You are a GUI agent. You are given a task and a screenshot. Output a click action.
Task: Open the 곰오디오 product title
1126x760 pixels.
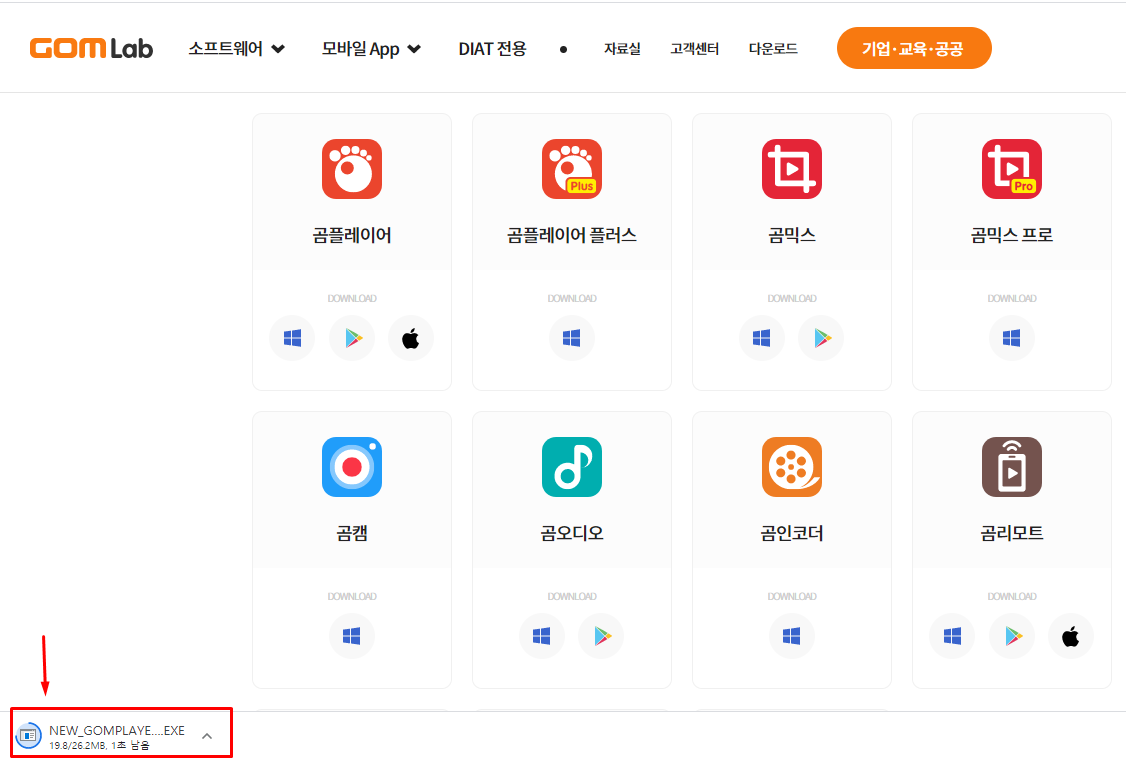click(572, 533)
